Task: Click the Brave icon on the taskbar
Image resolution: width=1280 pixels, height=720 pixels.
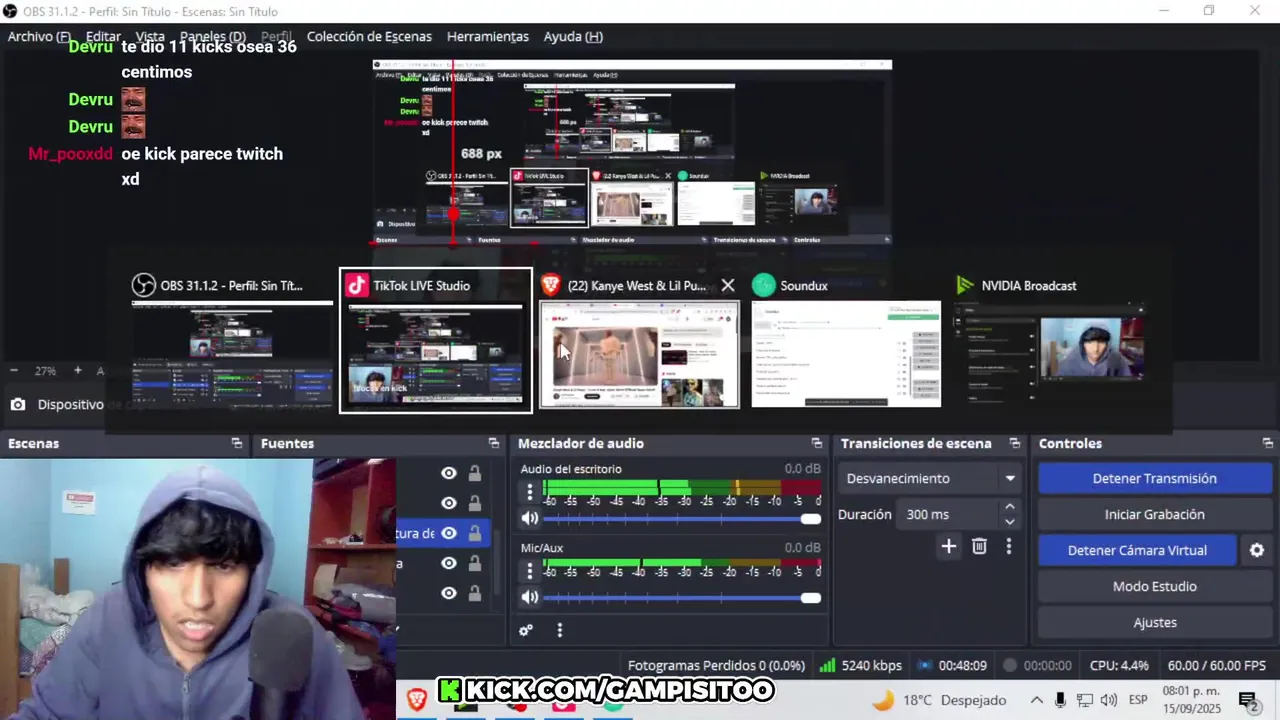Action: click(x=417, y=699)
